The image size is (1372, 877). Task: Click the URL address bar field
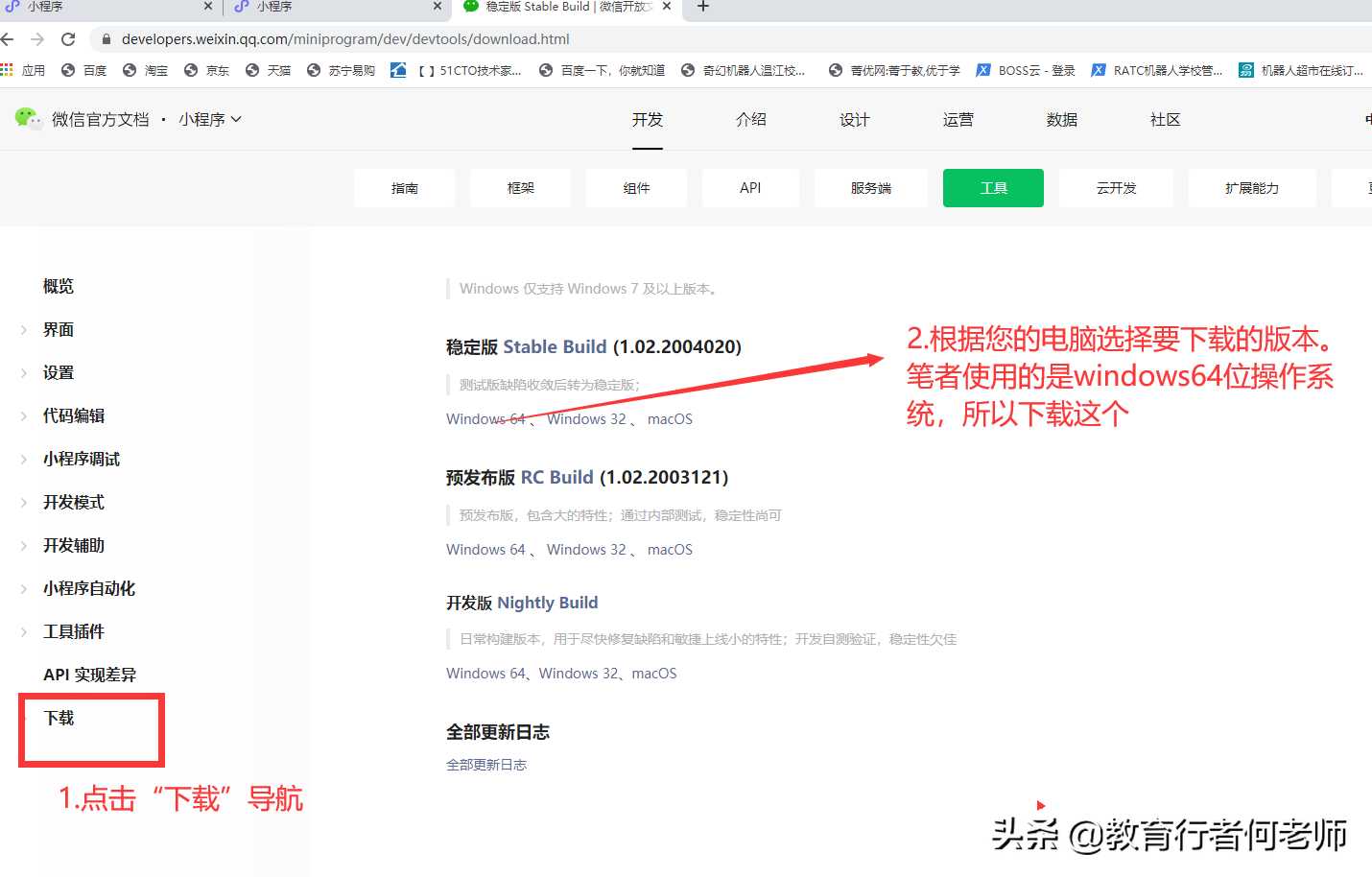729,39
